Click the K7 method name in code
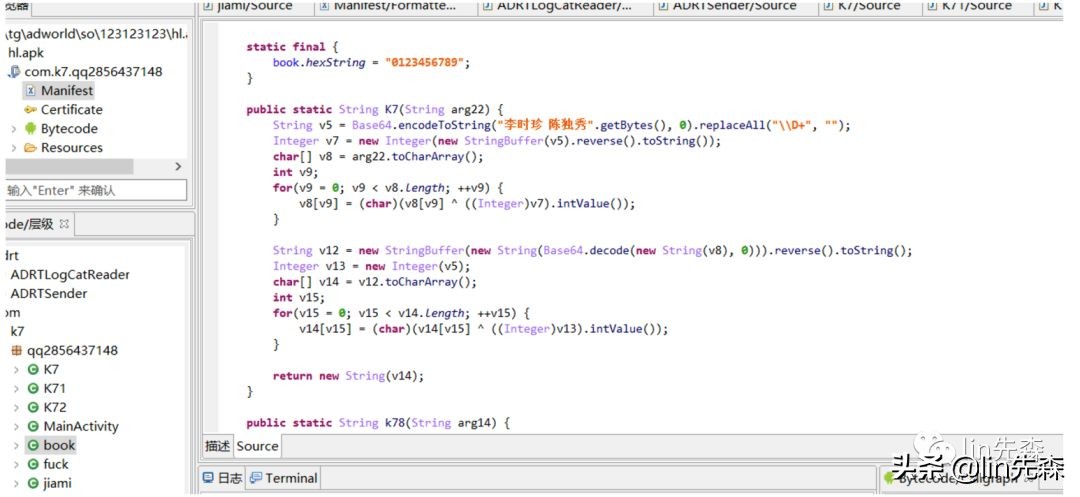The image size is (1080, 497). tap(392, 109)
